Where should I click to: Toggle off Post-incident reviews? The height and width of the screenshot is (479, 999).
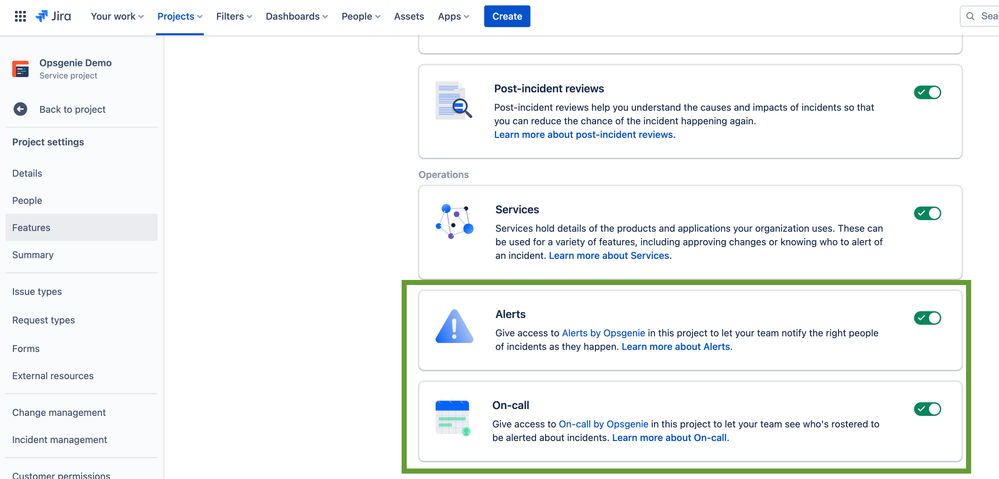click(x=927, y=92)
